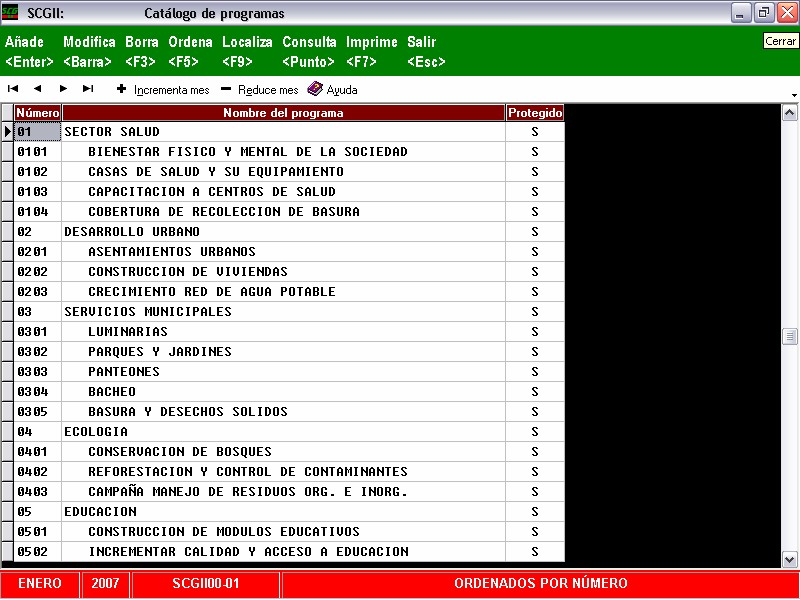
Task: Click number cell 0403
Action: 38,492
